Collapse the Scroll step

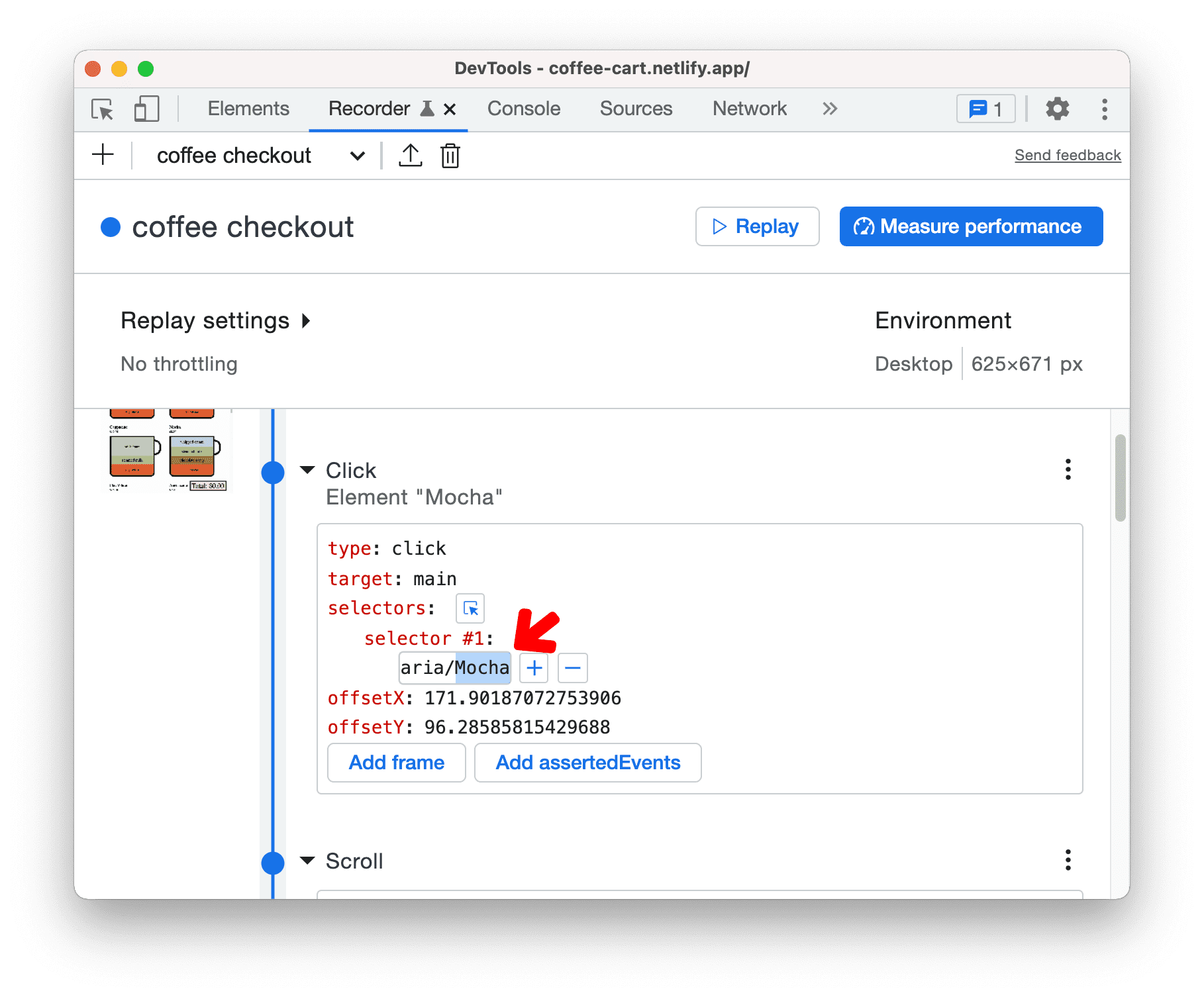307,861
